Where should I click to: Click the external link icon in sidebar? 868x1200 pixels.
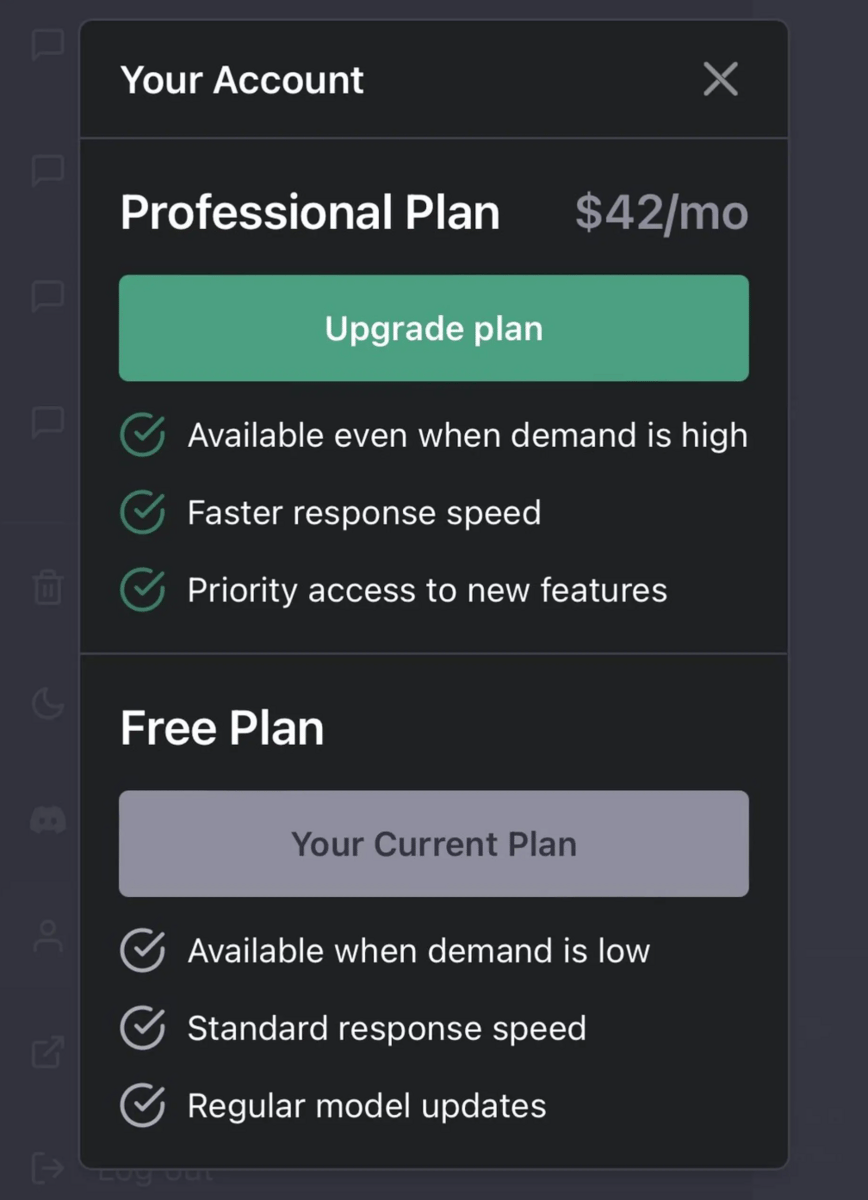click(x=48, y=1051)
